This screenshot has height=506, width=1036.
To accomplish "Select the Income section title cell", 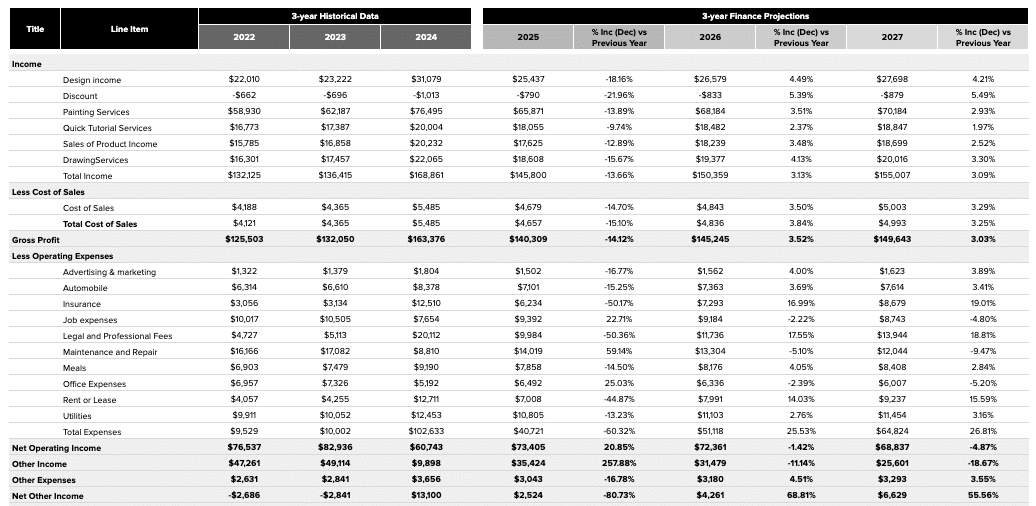I will coord(26,64).
